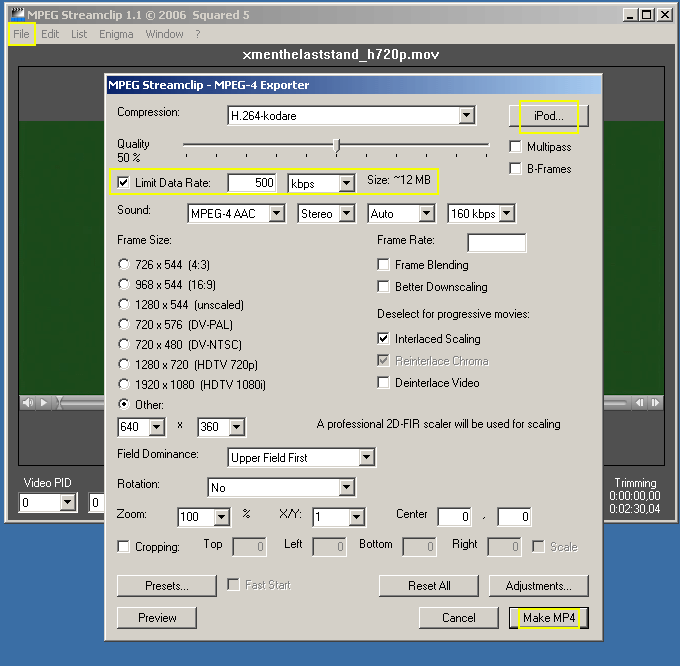
Task: Open the Enigma menu
Action: tap(115, 34)
